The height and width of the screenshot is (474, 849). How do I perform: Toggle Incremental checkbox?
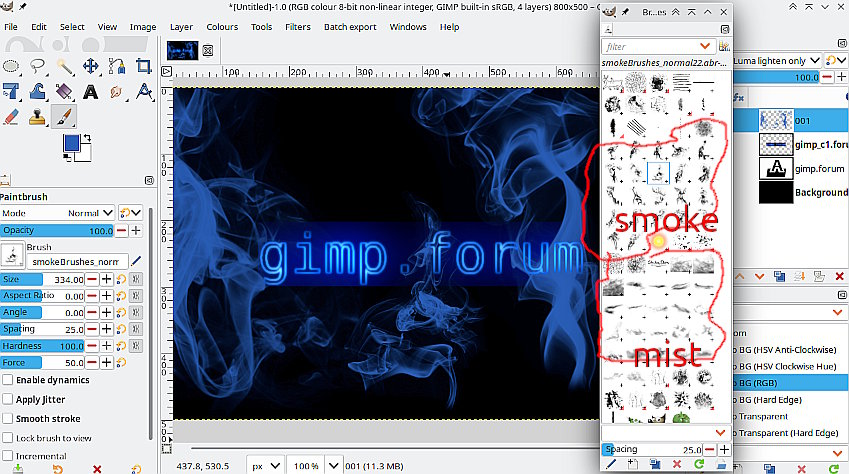pyautogui.click(x=8, y=456)
